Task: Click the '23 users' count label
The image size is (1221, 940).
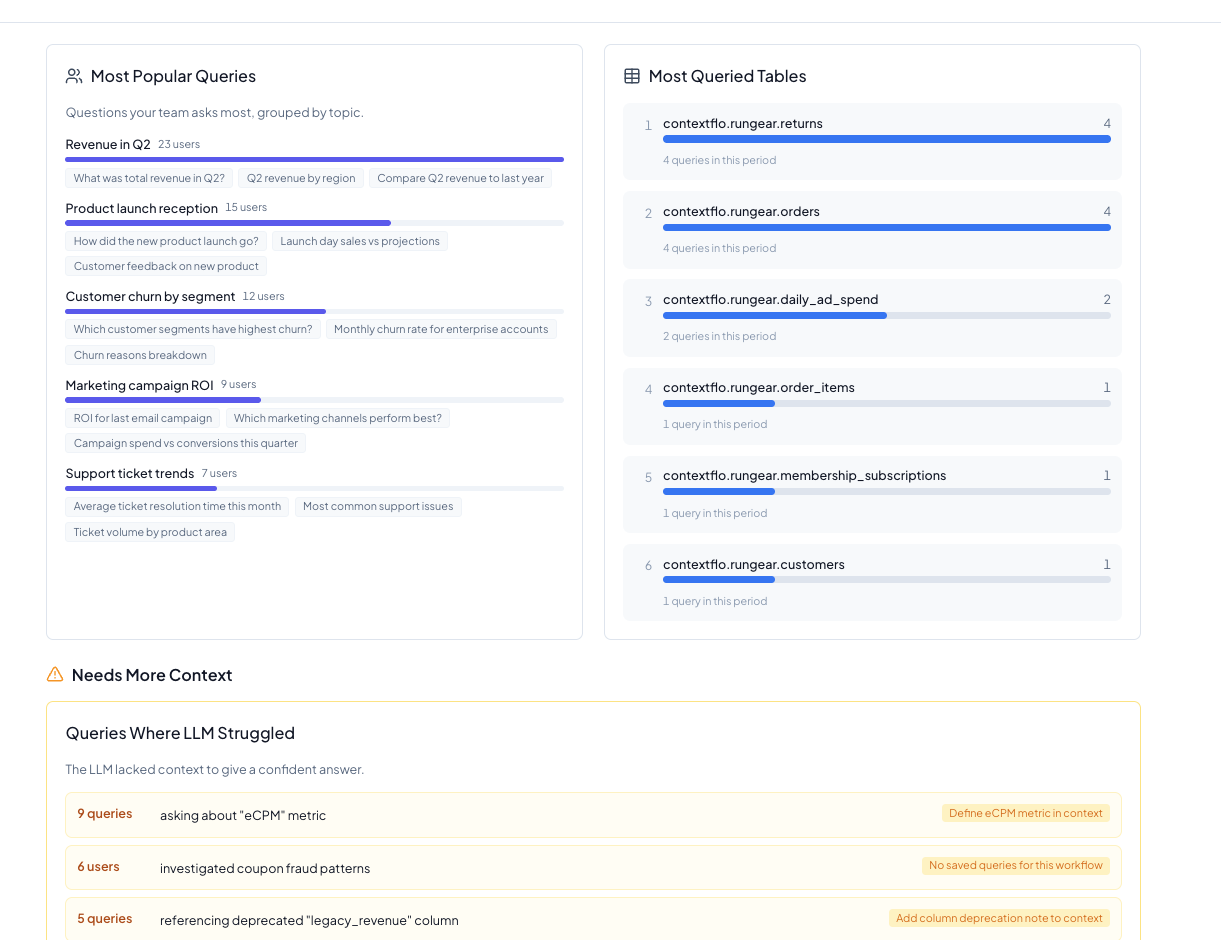Action: (179, 144)
